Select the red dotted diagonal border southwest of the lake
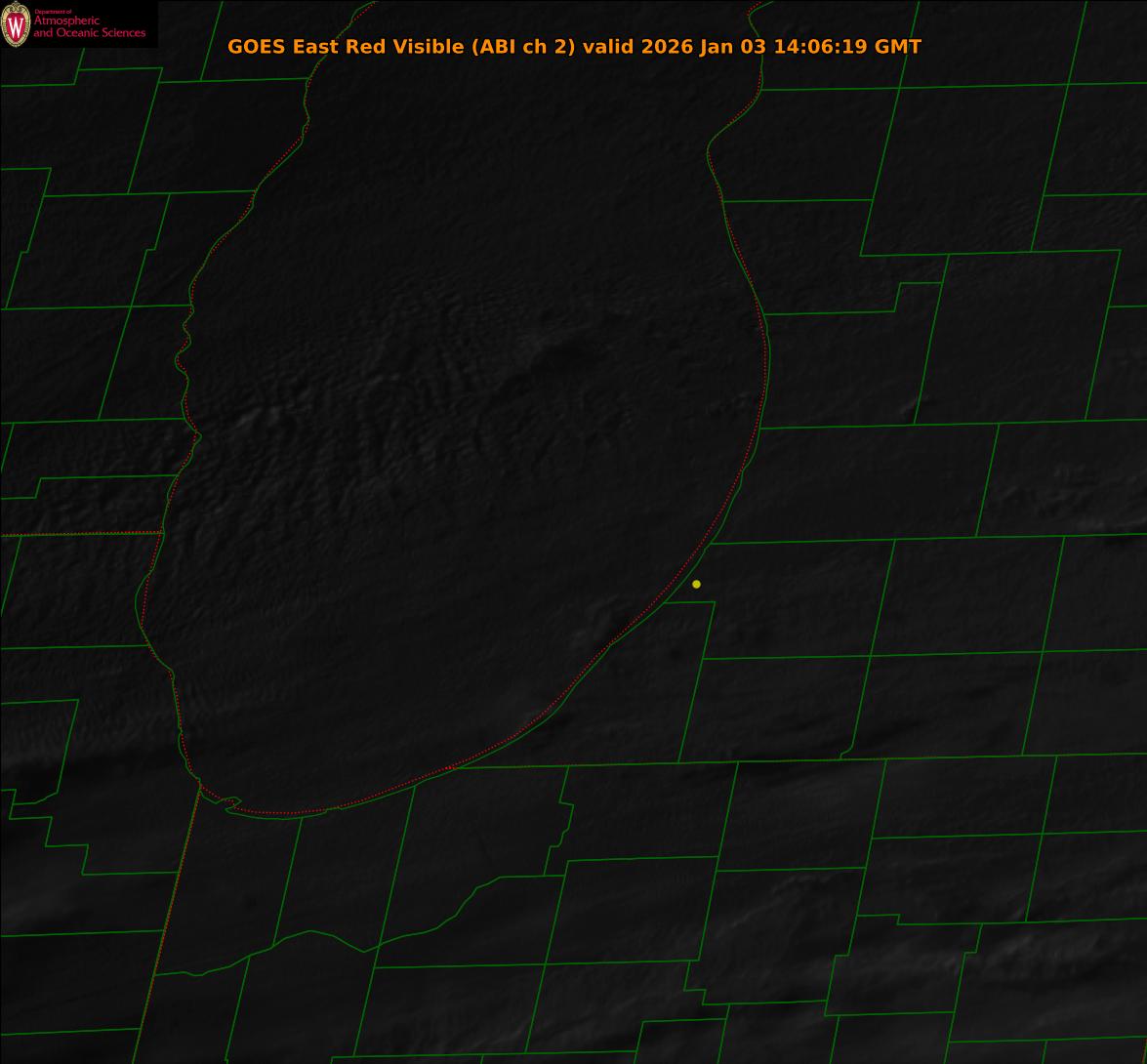1147x1064 pixels. (171, 918)
